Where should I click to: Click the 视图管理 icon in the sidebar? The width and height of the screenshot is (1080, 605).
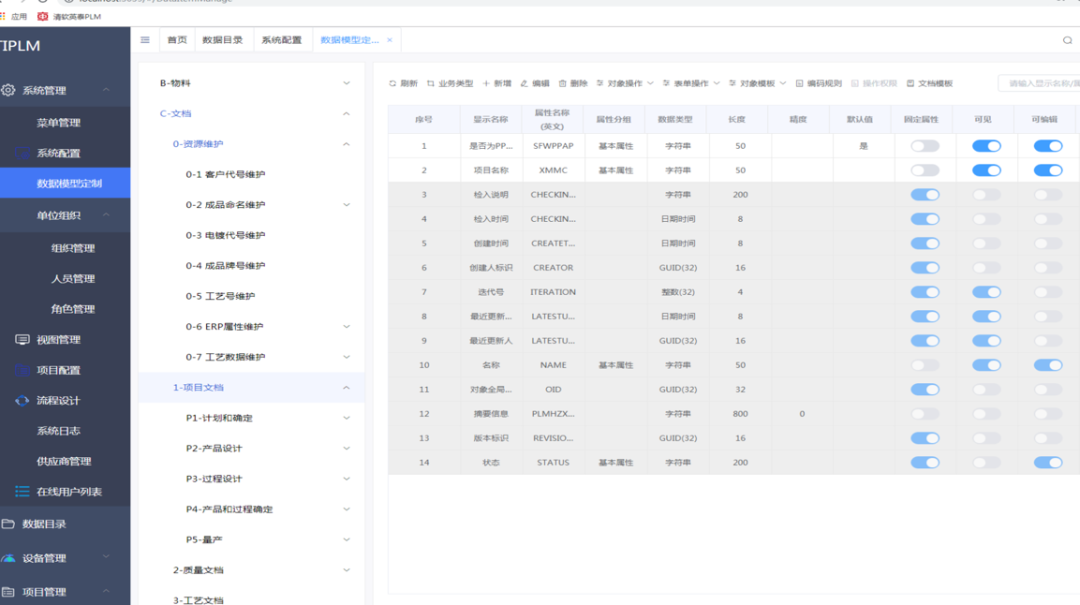[x=22, y=340]
